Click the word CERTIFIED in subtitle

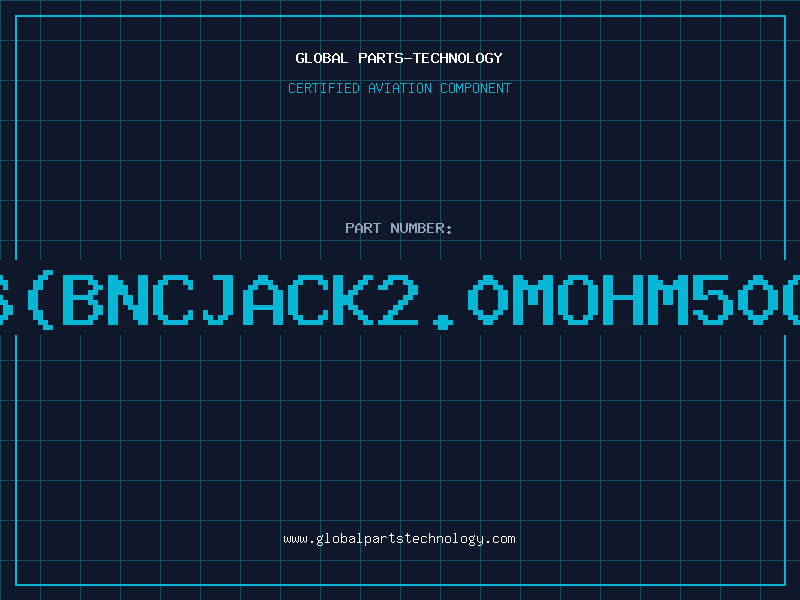[x=324, y=88]
